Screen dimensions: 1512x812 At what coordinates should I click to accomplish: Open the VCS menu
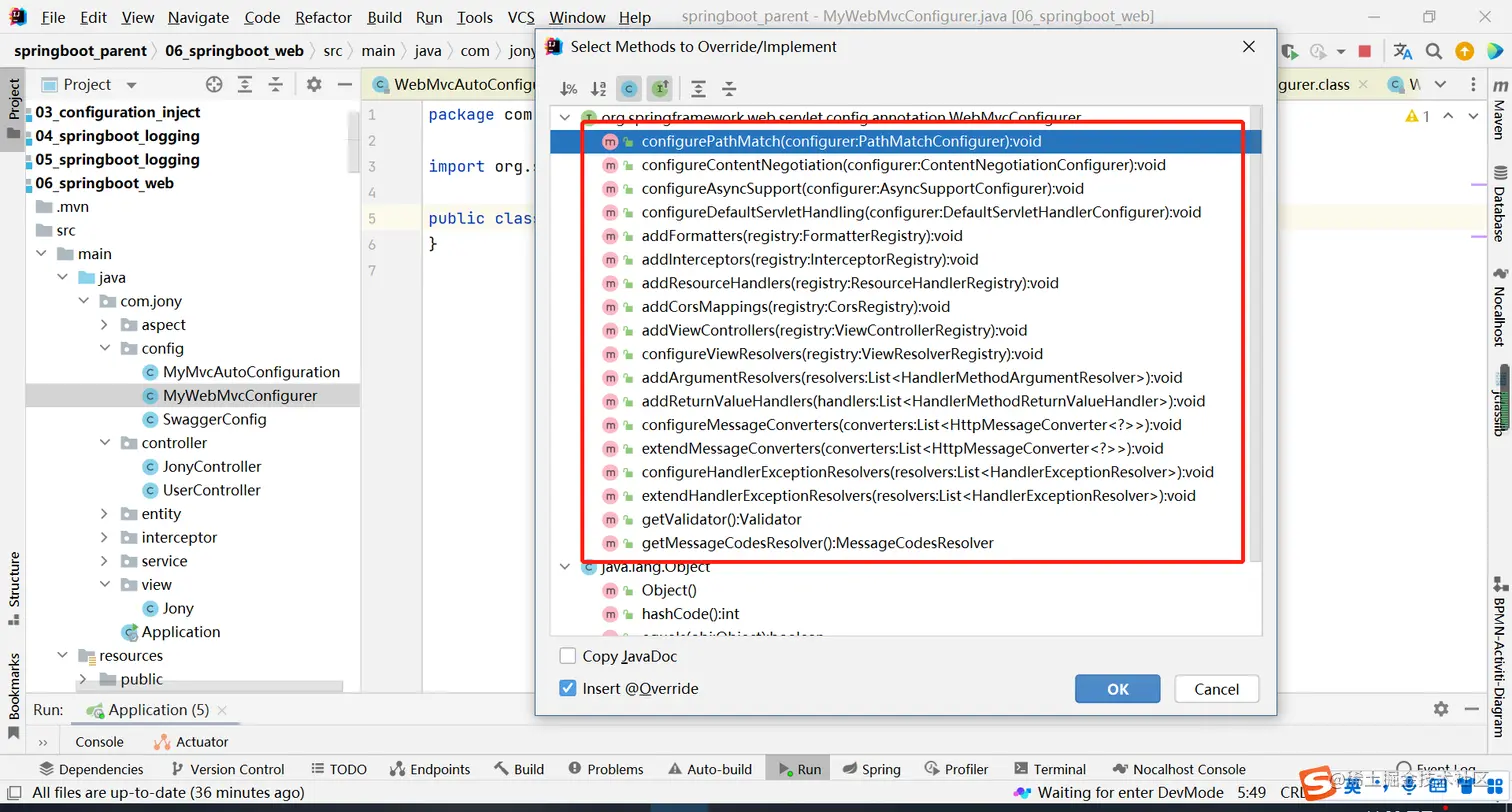click(521, 17)
